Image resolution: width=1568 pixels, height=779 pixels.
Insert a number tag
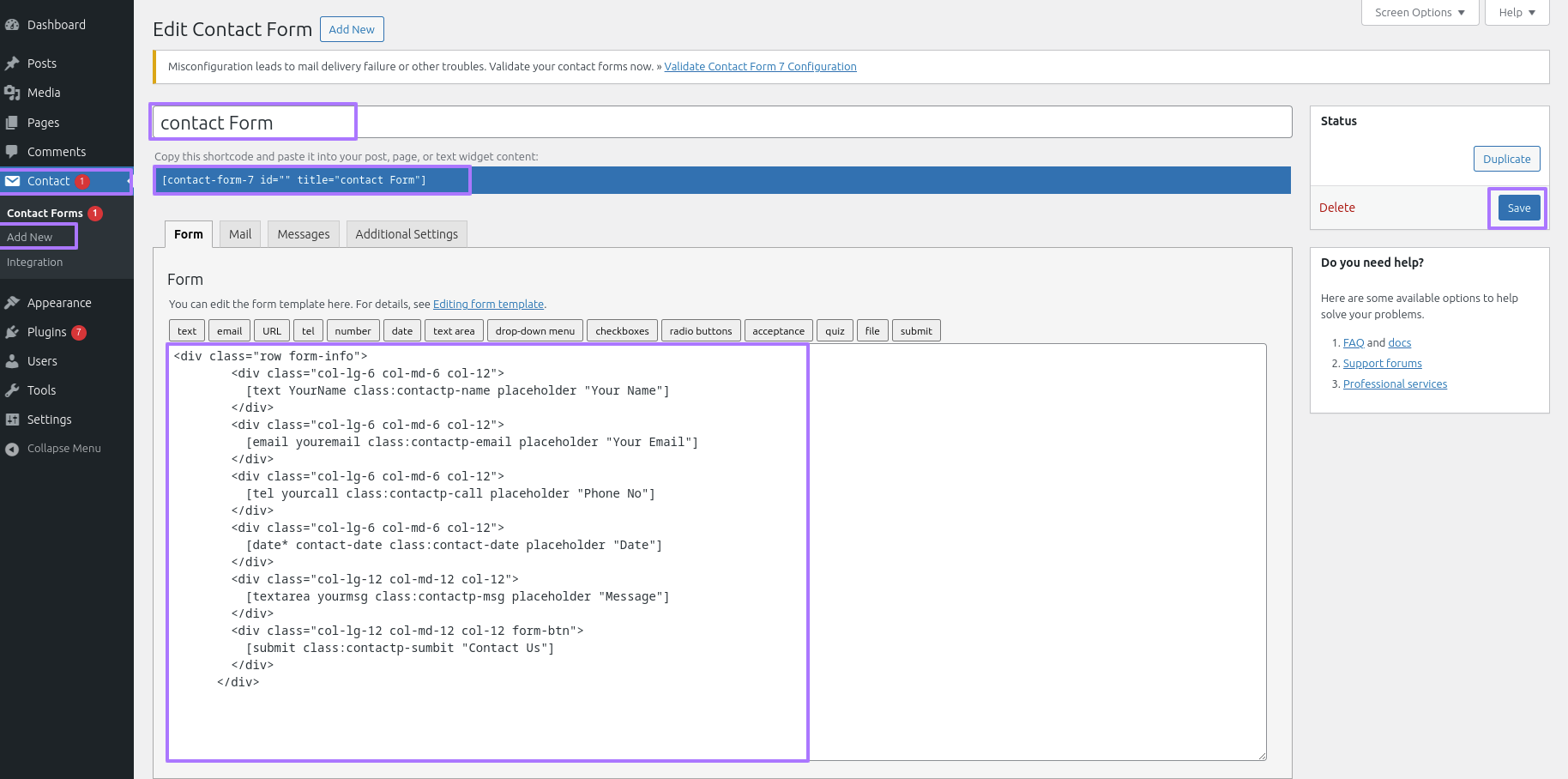[x=353, y=331]
